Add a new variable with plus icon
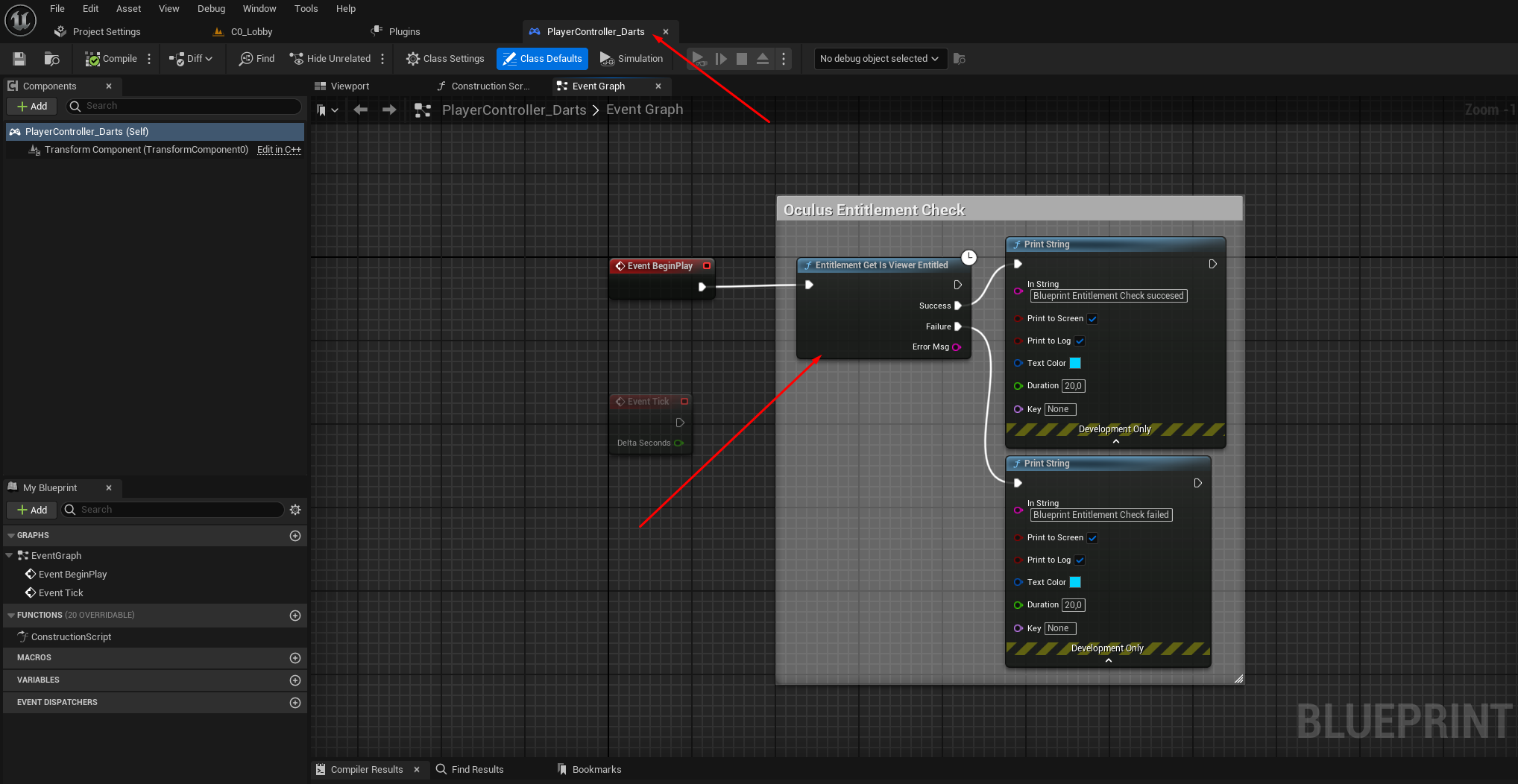Viewport: 1518px width, 784px height. pyautogui.click(x=295, y=680)
